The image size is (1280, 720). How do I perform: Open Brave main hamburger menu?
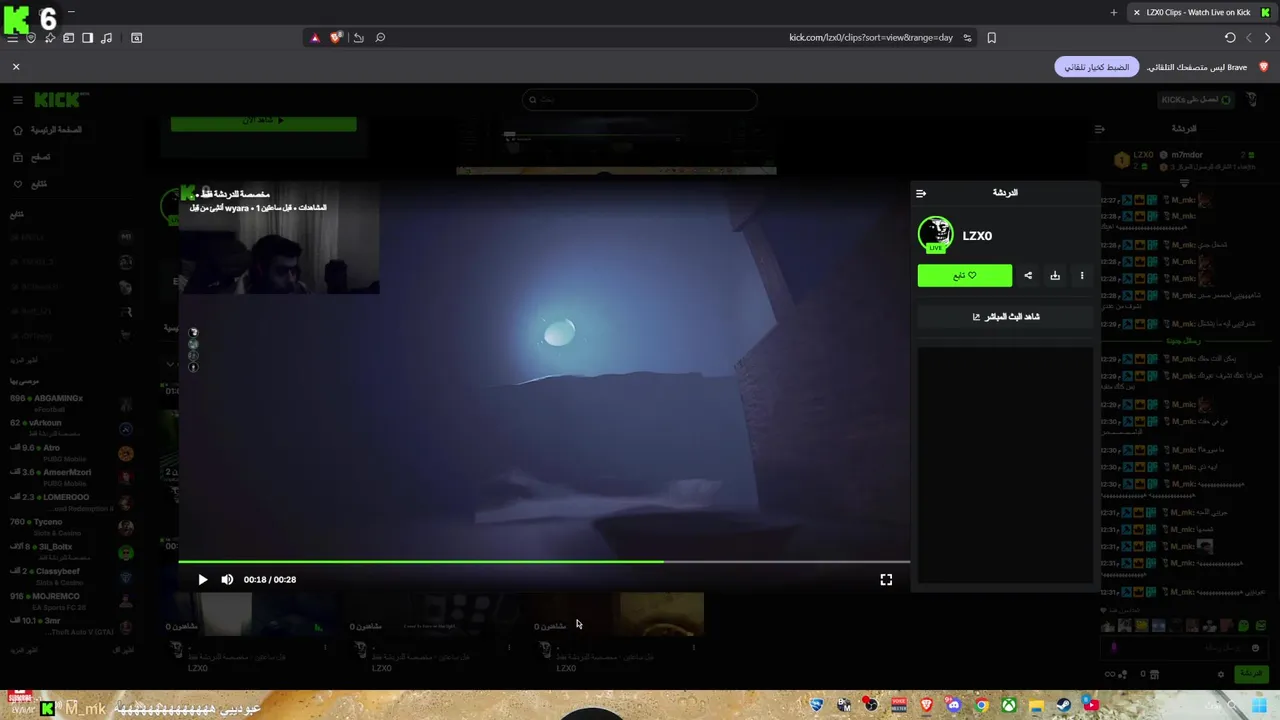[12, 38]
